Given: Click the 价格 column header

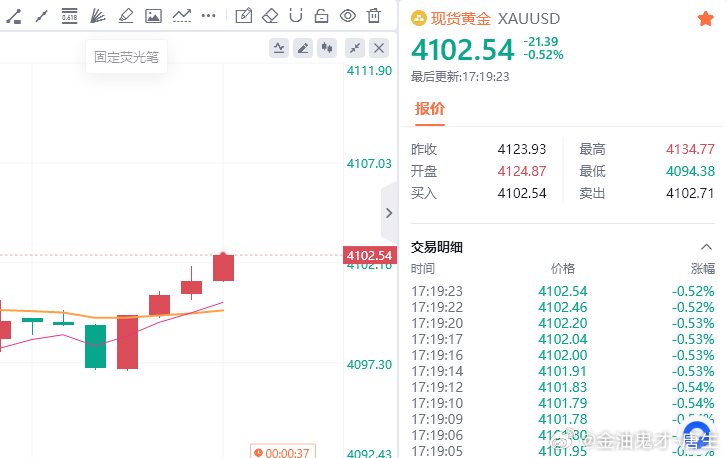Looking at the screenshot, I should pyautogui.click(x=563, y=268).
